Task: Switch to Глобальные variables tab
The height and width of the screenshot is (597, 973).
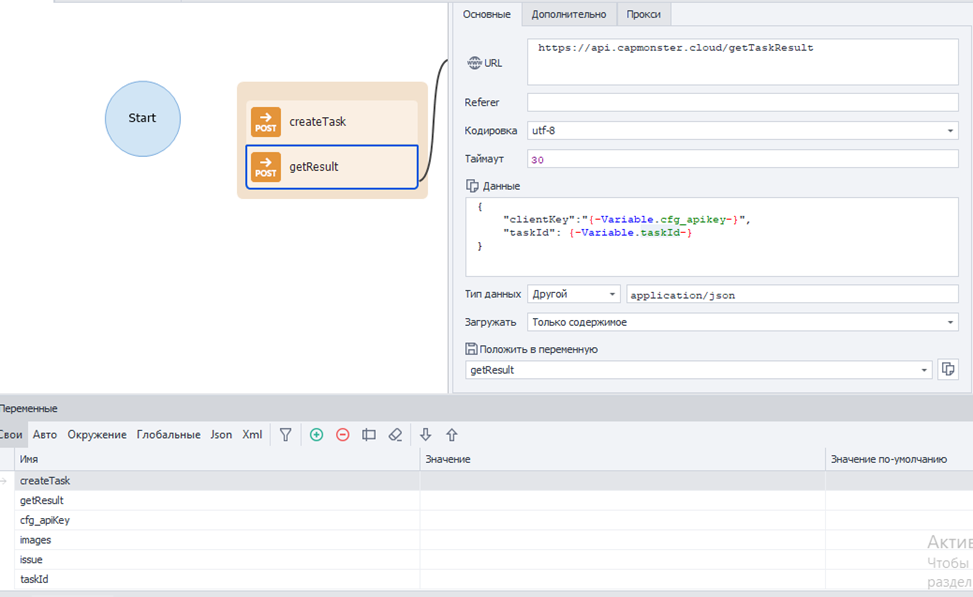Action: click(x=168, y=435)
